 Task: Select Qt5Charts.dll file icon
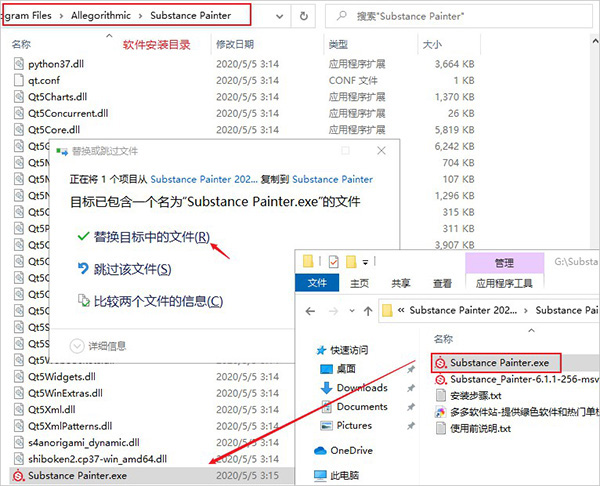tap(19, 96)
